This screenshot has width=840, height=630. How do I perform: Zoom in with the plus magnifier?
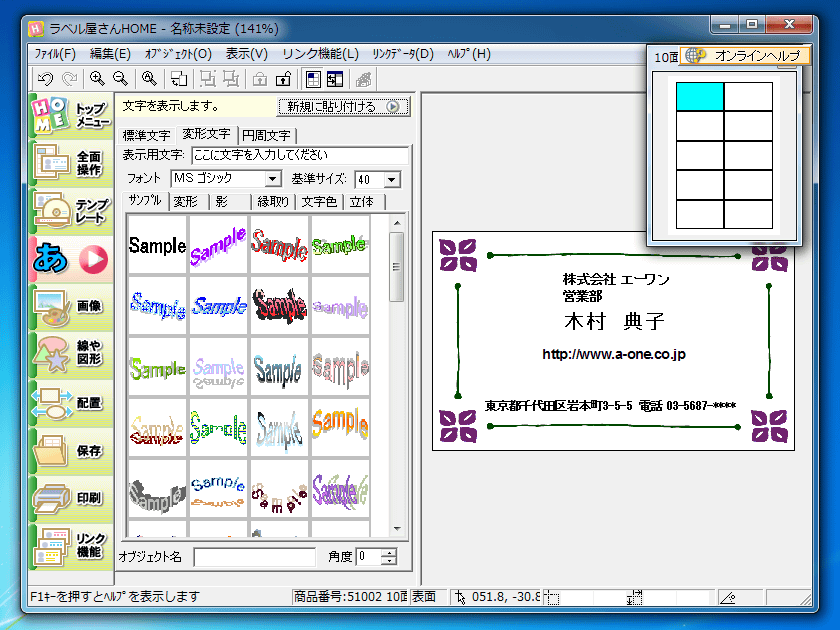[97, 79]
